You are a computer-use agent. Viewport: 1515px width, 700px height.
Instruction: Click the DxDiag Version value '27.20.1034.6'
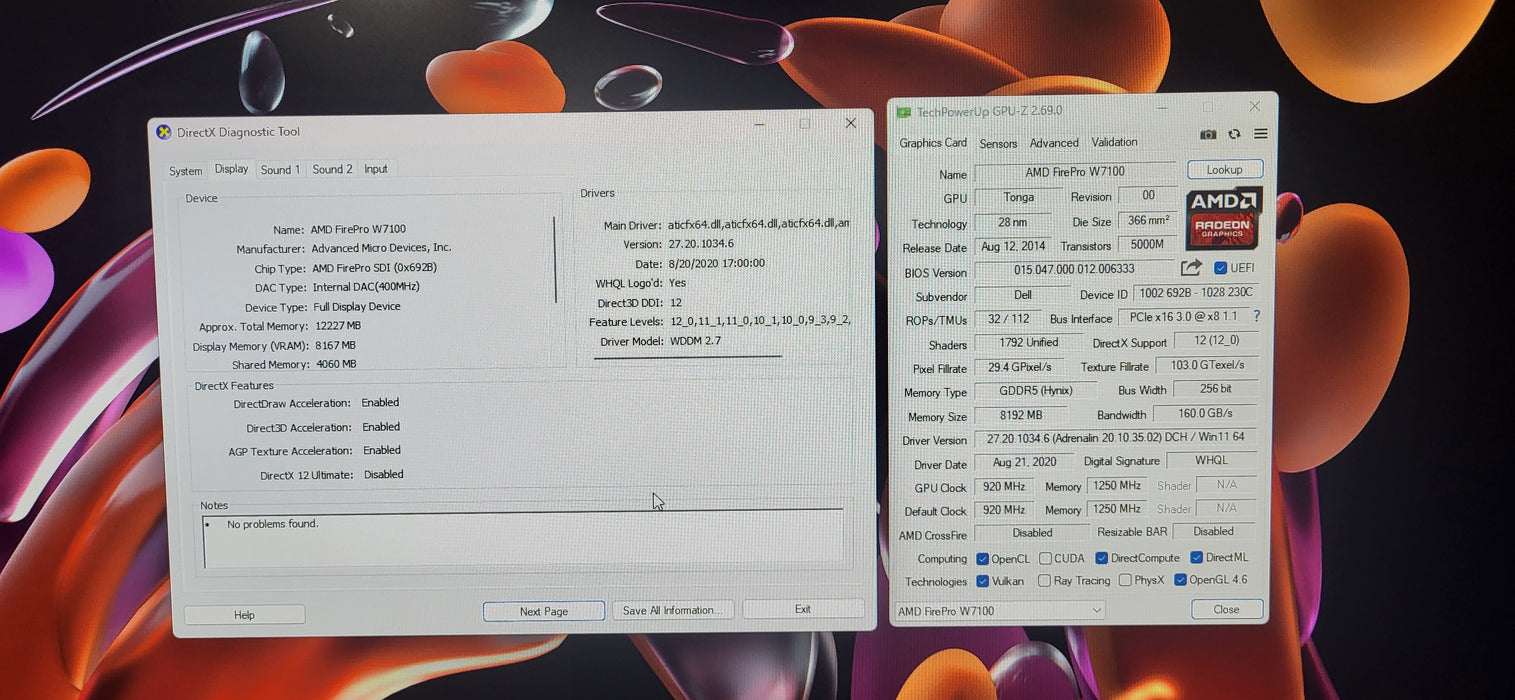tap(701, 244)
